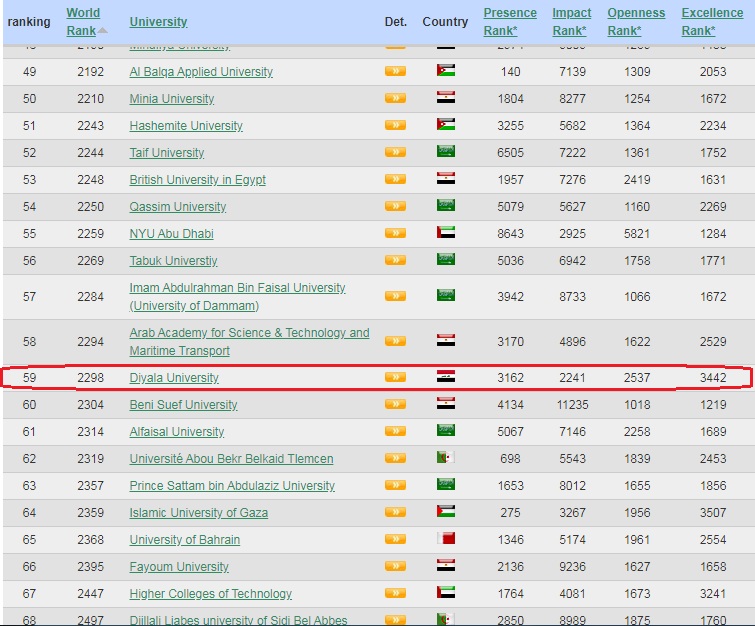Open Diyala University link
Image resolution: width=755 pixels, height=626 pixels.
174,378
